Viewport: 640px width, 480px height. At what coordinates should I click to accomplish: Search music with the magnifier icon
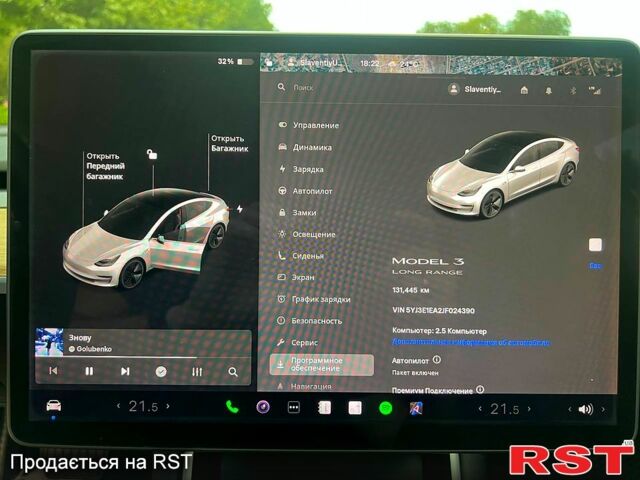pyautogui.click(x=233, y=371)
